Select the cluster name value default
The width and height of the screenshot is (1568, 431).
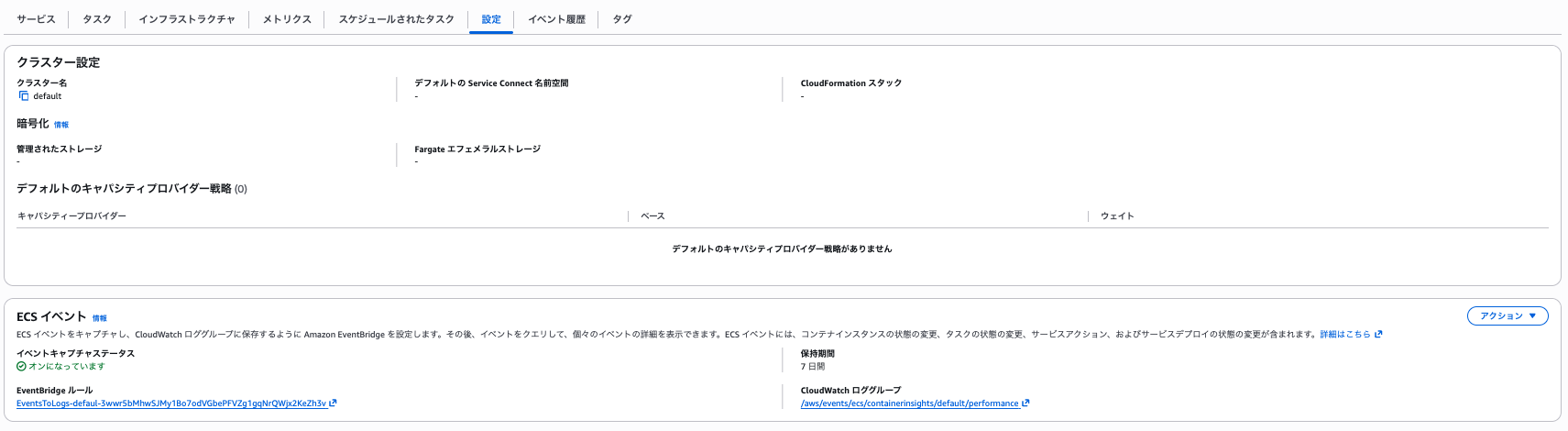tap(48, 96)
